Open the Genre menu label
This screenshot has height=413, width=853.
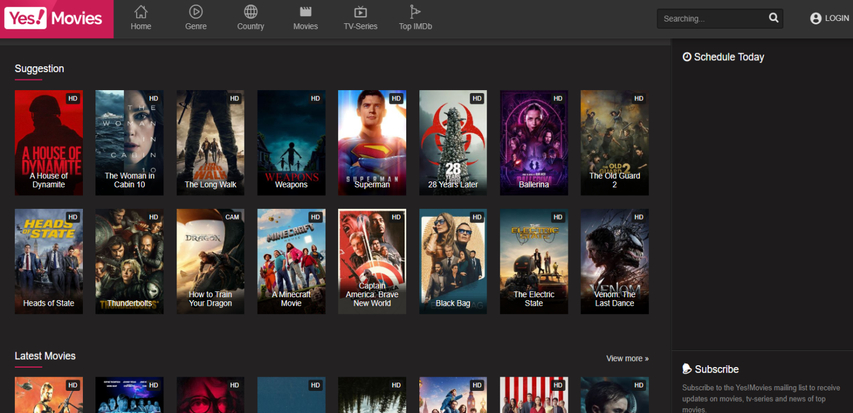point(196,26)
